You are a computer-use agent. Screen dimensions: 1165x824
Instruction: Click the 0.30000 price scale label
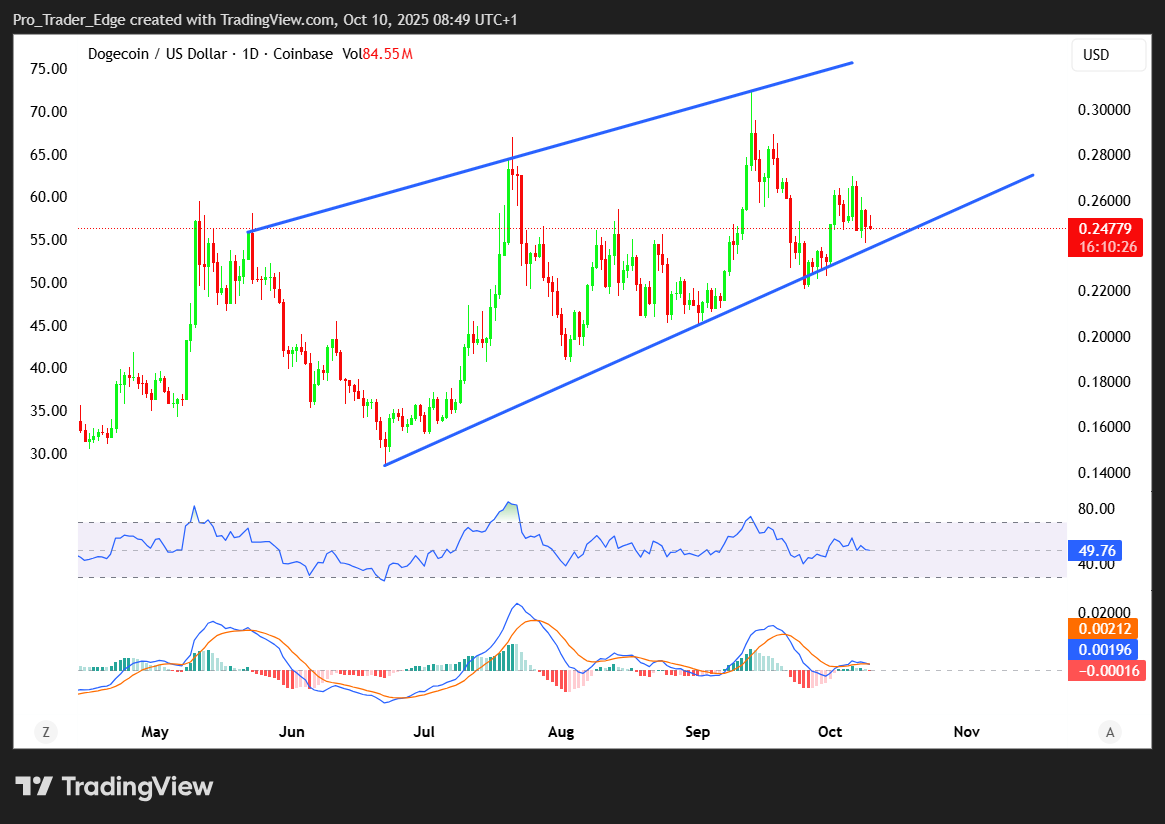click(x=1106, y=110)
